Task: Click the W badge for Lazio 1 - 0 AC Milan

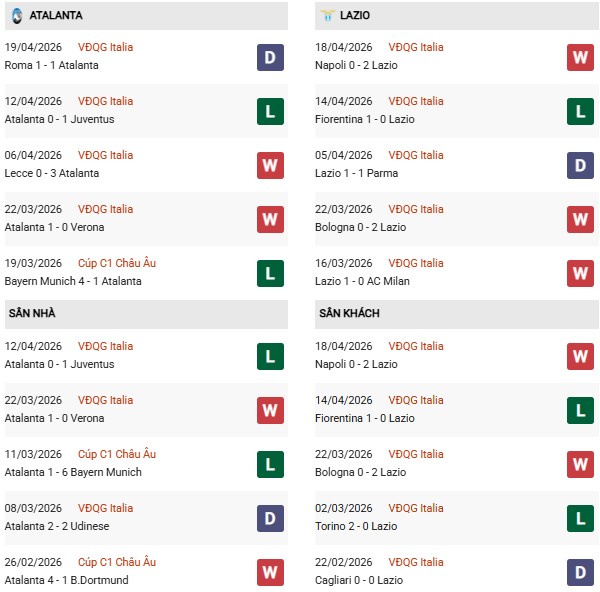Action: [580, 273]
